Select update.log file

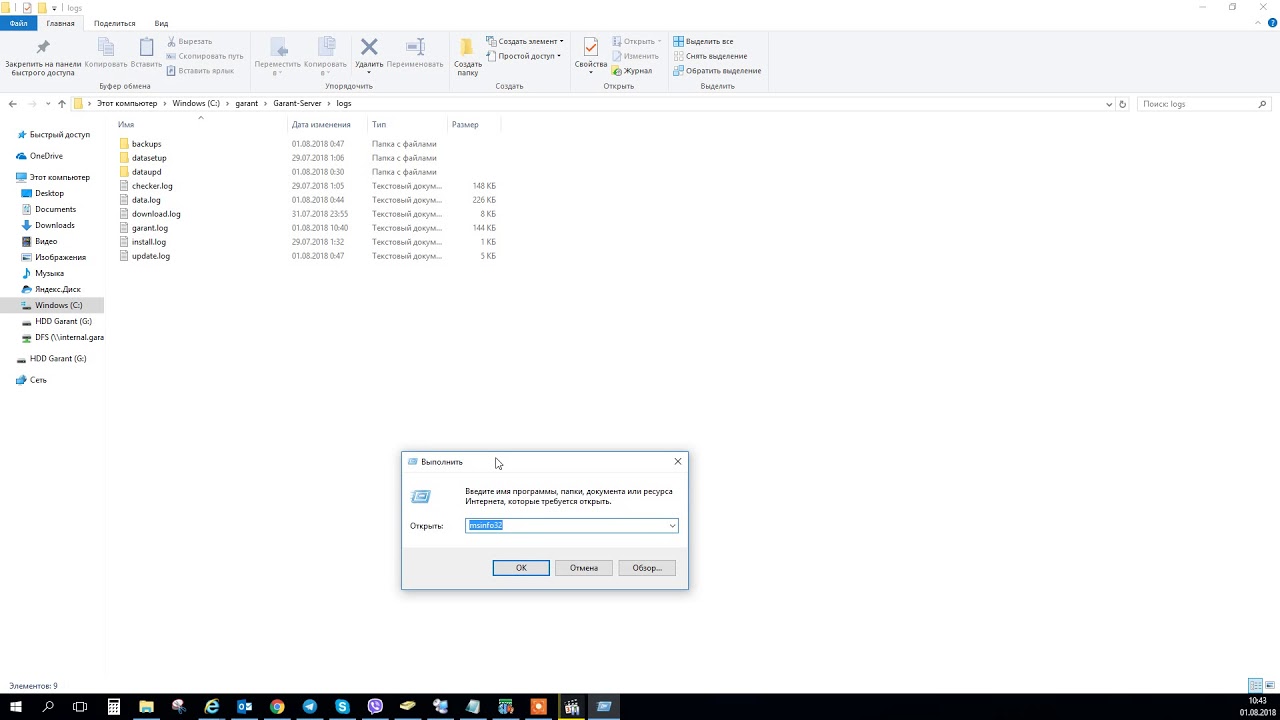[x=151, y=256]
